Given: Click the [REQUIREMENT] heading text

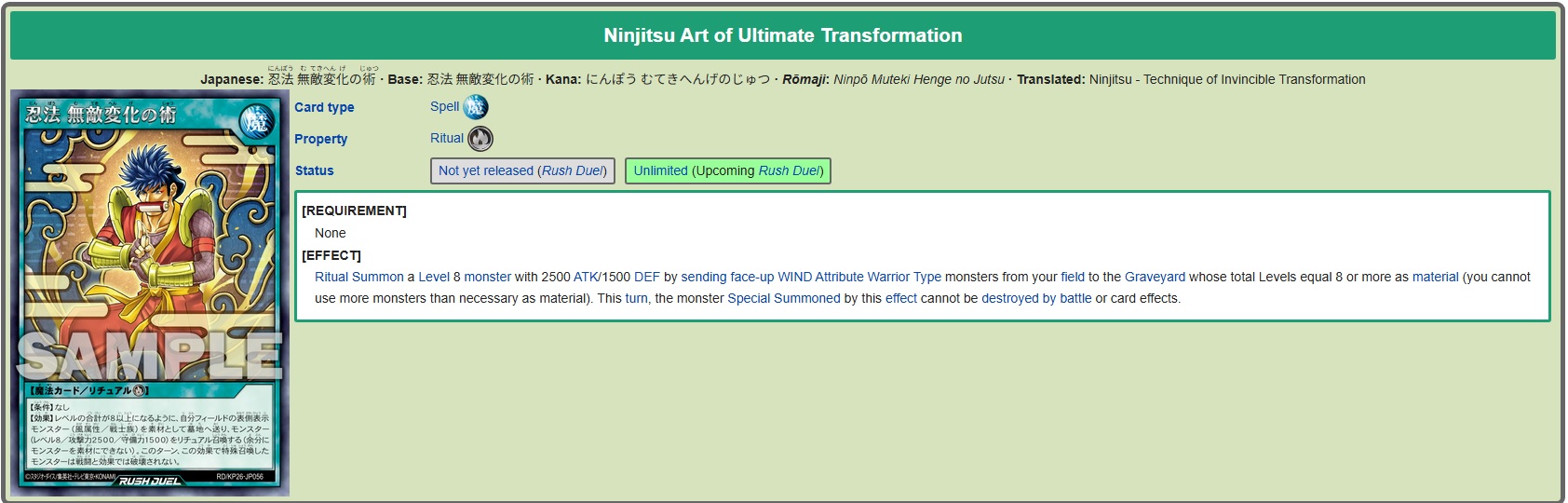Looking at the screenshot, I should pyautogui.click(x=354, y=211).
